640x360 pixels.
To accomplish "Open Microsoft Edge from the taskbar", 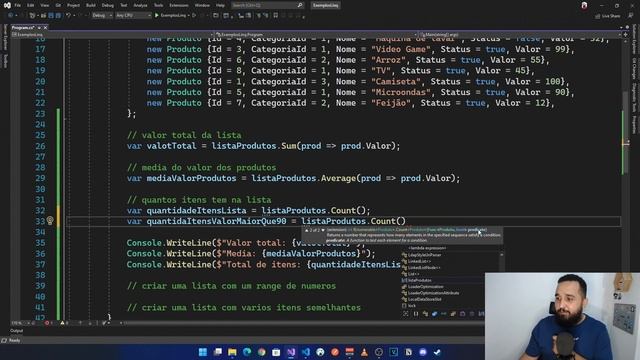I will (247, 352).
